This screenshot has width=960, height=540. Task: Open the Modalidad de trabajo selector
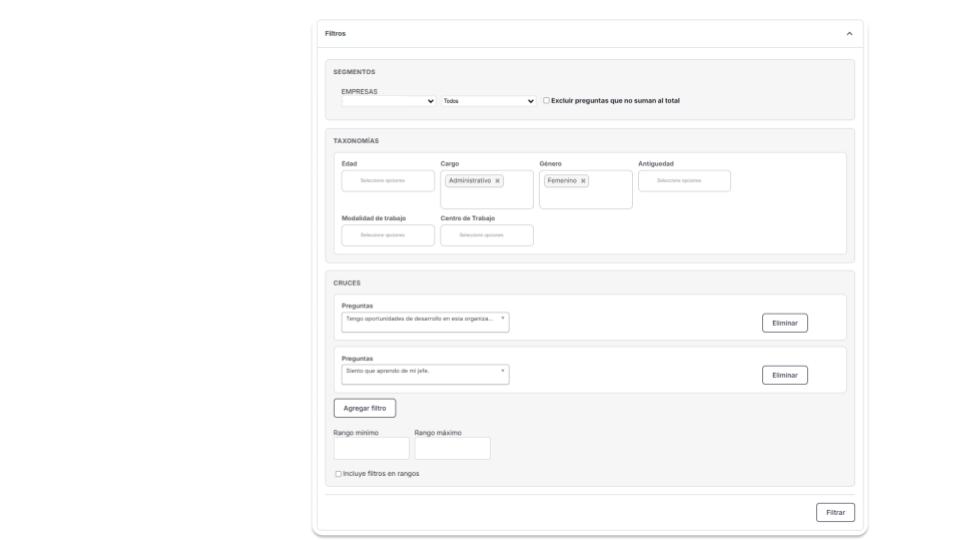pyautogui.click(x=388, y=235)
